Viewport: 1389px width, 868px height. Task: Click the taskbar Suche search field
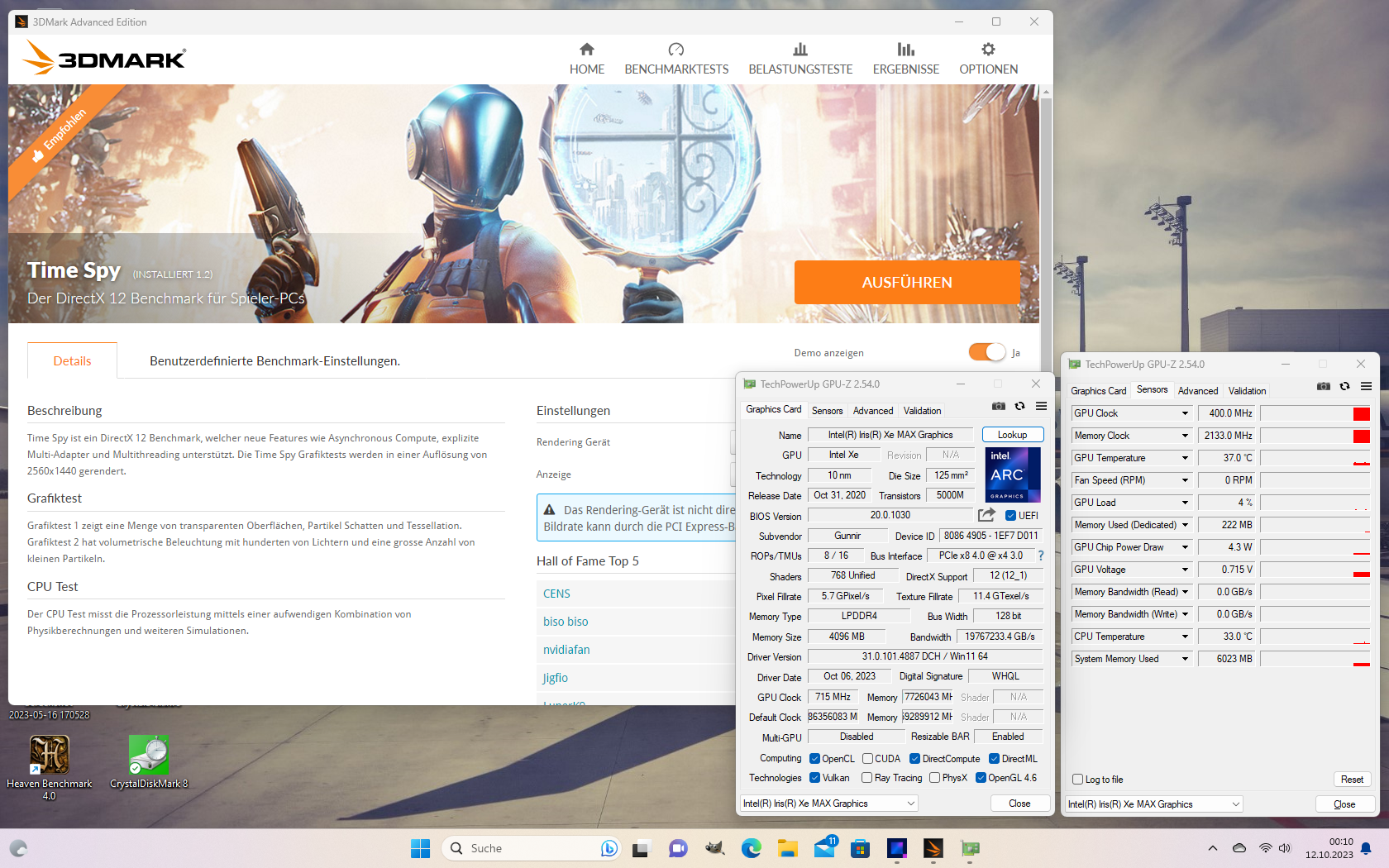tap(530, 848)
